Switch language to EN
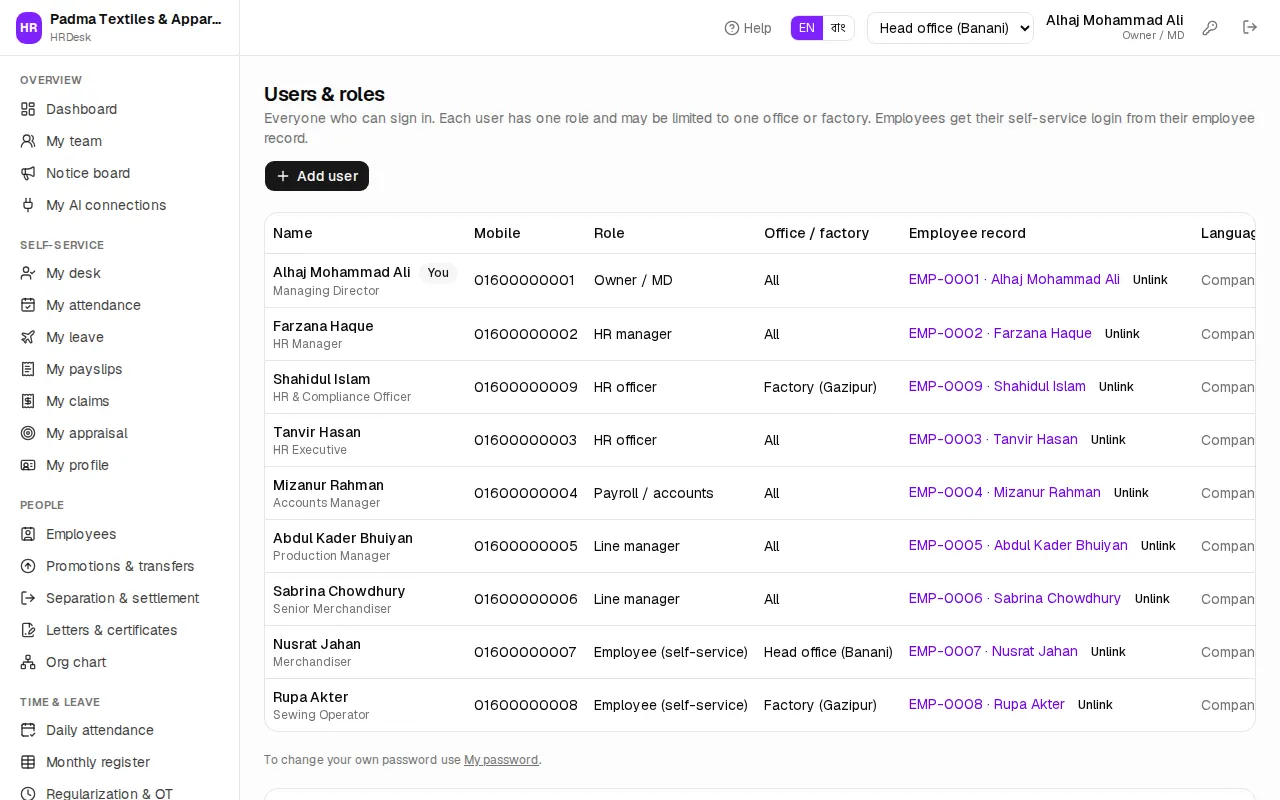Viewport: 1280px width, 800px height. coord(807,28)
